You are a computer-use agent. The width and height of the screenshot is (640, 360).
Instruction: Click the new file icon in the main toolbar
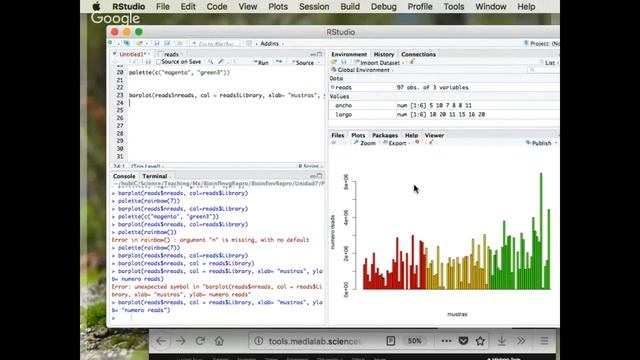111,43
